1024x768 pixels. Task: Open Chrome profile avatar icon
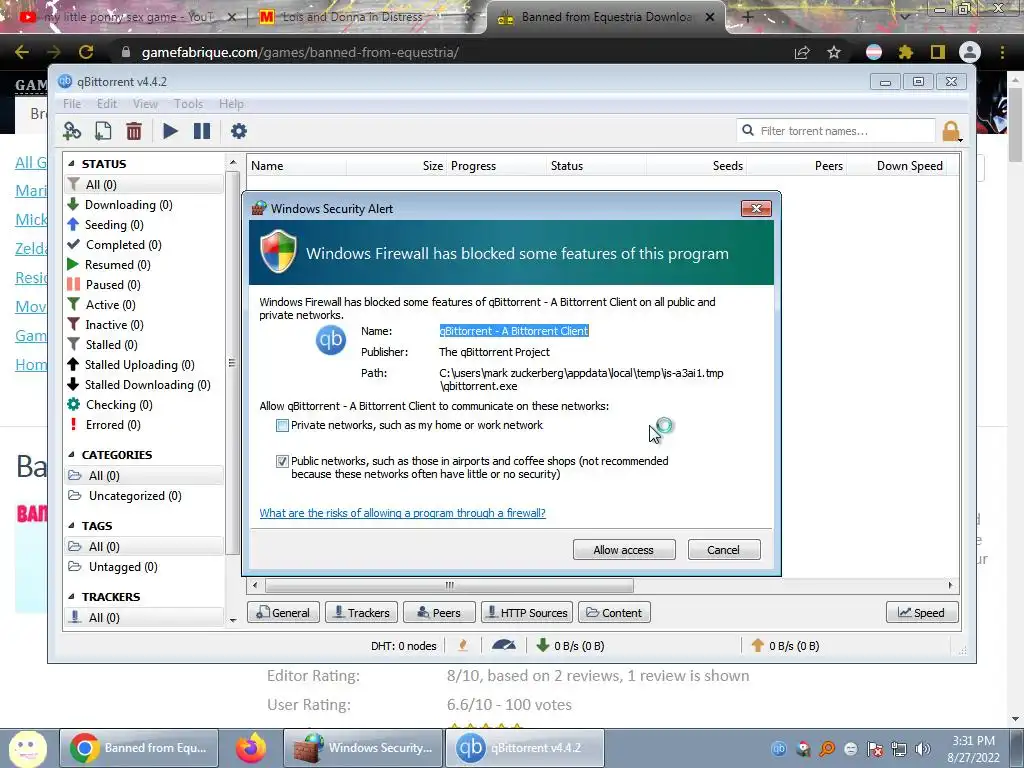click(x=970, y=52)
